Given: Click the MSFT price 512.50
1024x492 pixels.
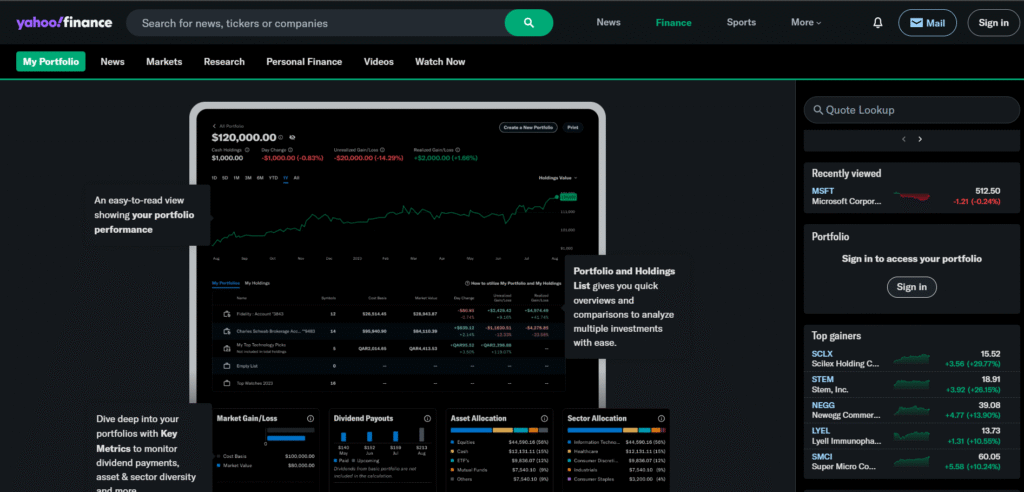Looking at the screenshot, I should click(x=987, y=191).
